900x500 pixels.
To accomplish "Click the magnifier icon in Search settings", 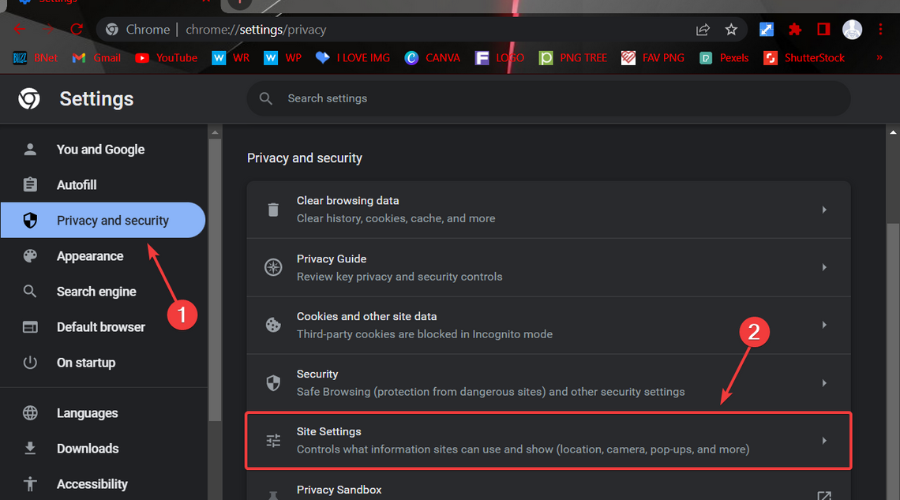I will click(266, 99).
